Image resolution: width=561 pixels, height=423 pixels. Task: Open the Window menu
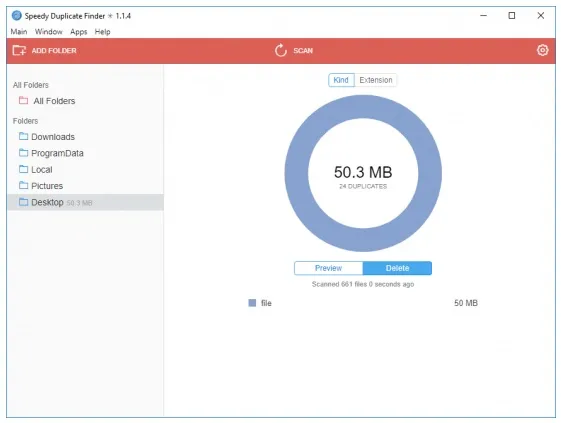coord(49,31)
